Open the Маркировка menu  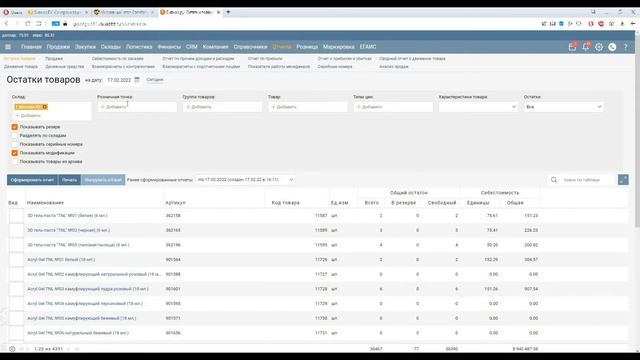point(338,47)
